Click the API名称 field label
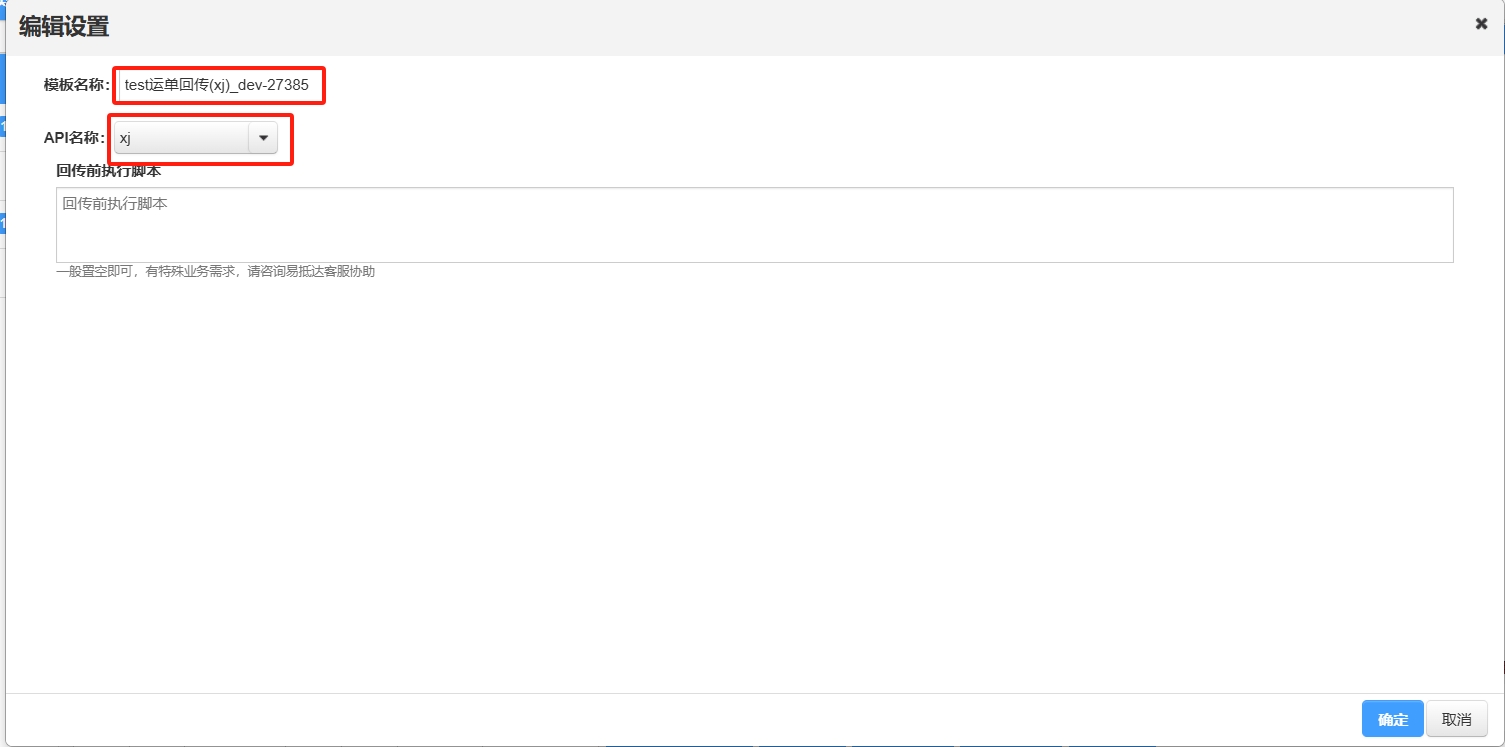This screenshot has height=747, width=1505. (x=74, y=138)
